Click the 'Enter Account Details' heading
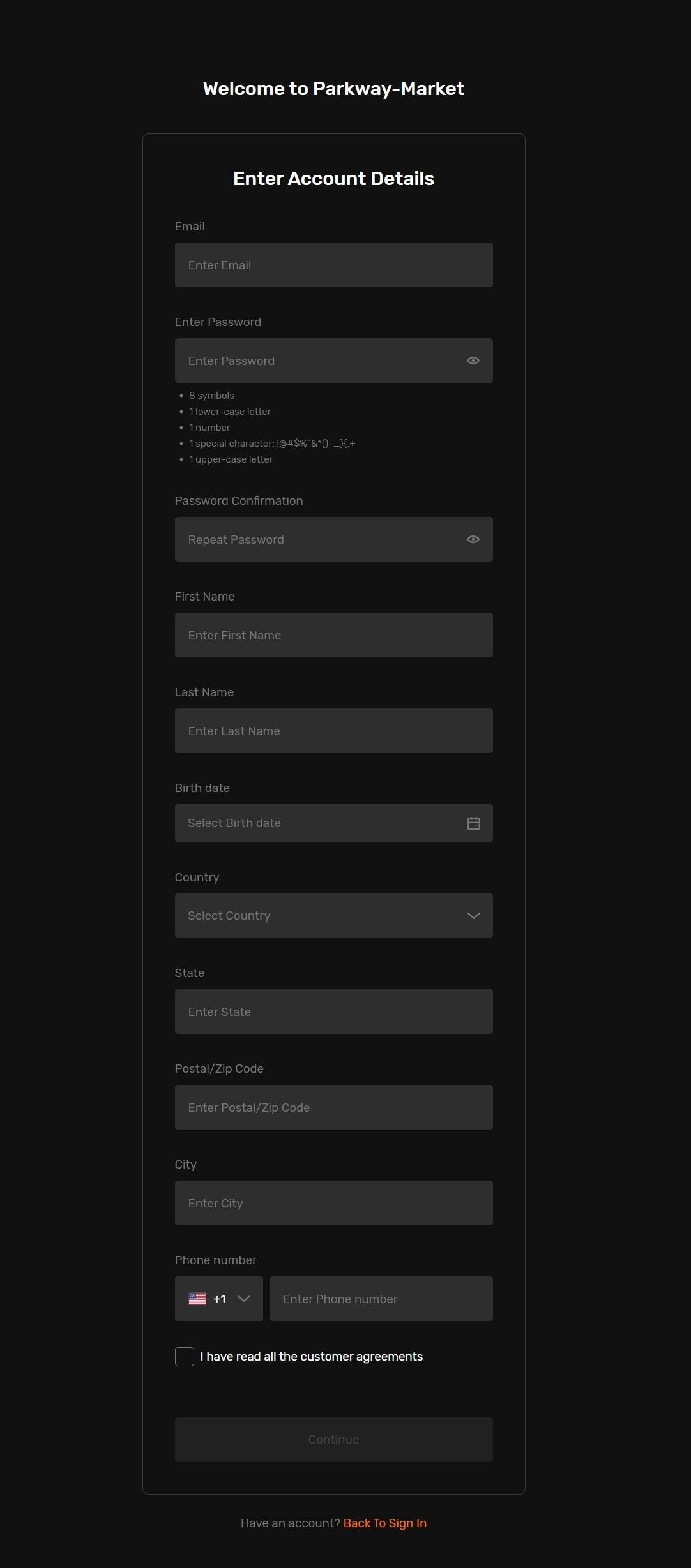Screen dimensions: 691x1568 pos(333,179)
